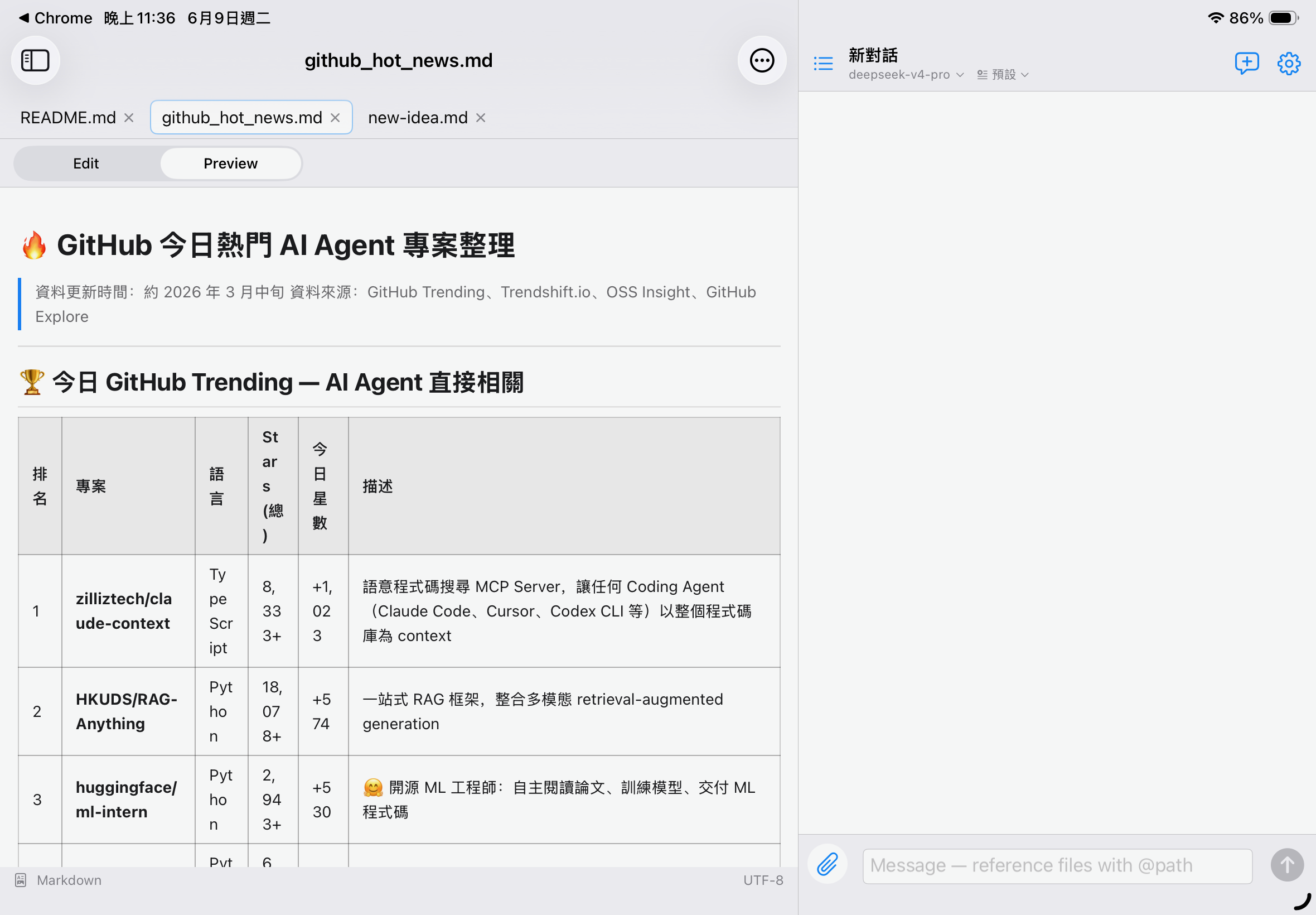Click the time 晚上11:36 in status bar
This screenshot has height=915, width=1316.
tap(139, 18)
